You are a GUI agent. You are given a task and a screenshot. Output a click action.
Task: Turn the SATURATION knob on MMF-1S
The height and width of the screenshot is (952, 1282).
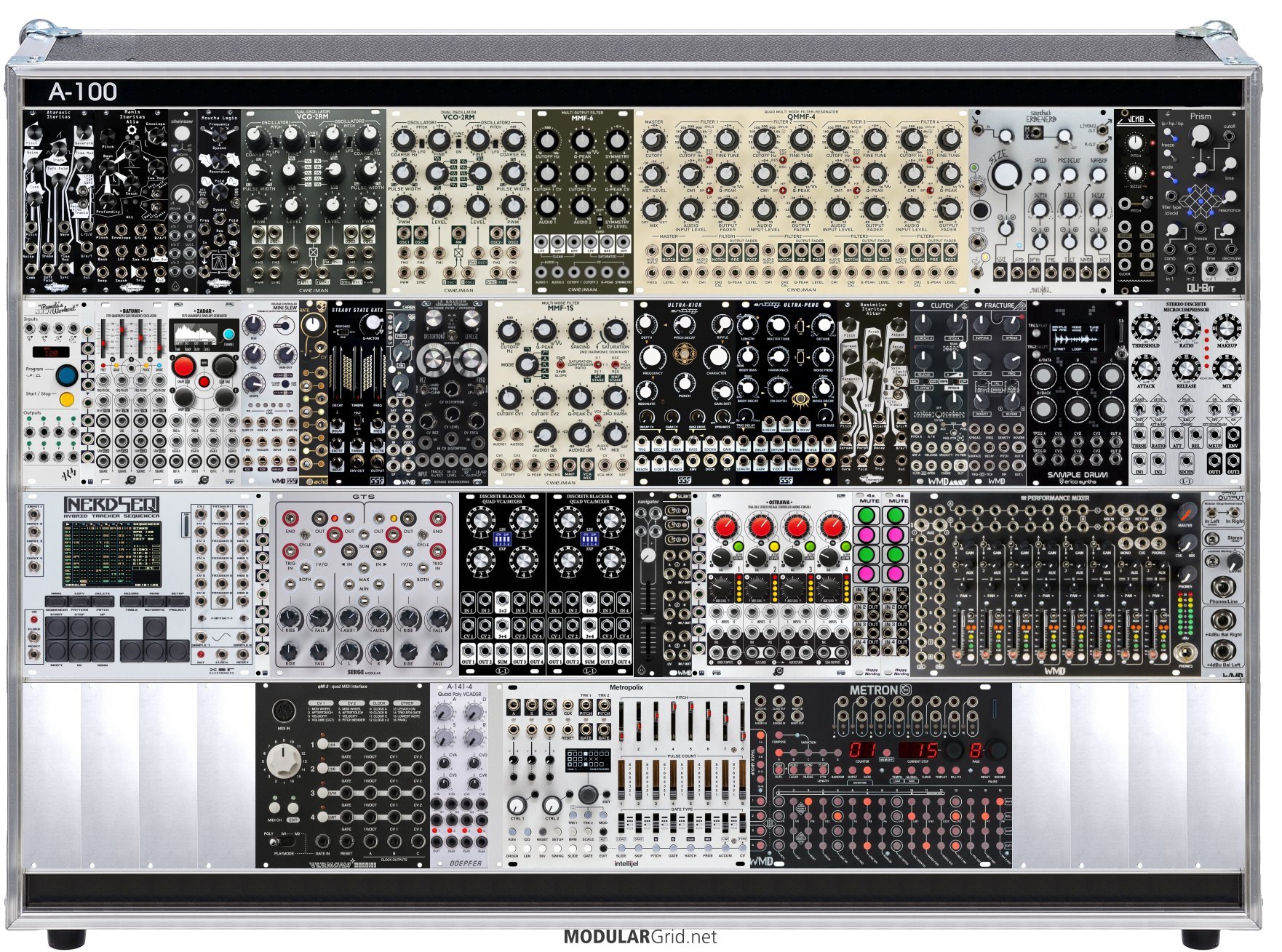point(616,332)
